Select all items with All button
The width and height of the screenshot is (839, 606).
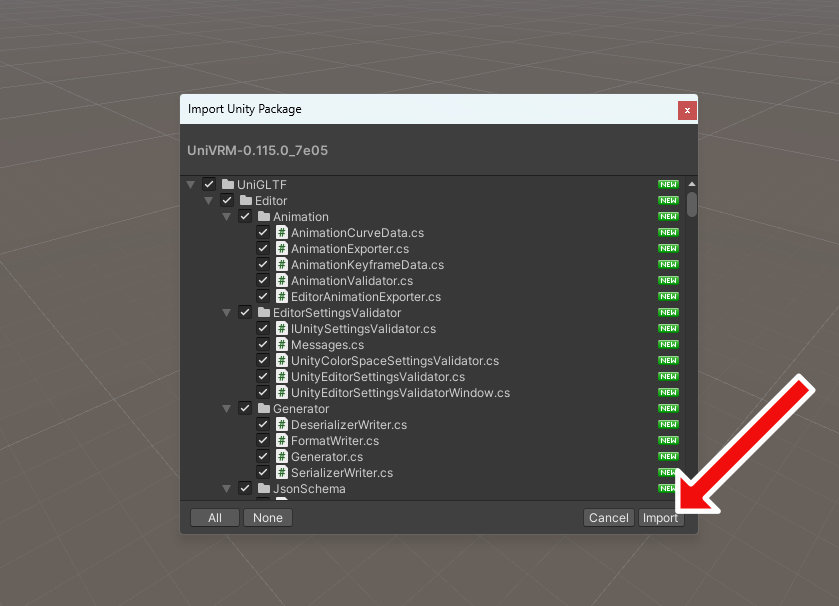(215, 518)
